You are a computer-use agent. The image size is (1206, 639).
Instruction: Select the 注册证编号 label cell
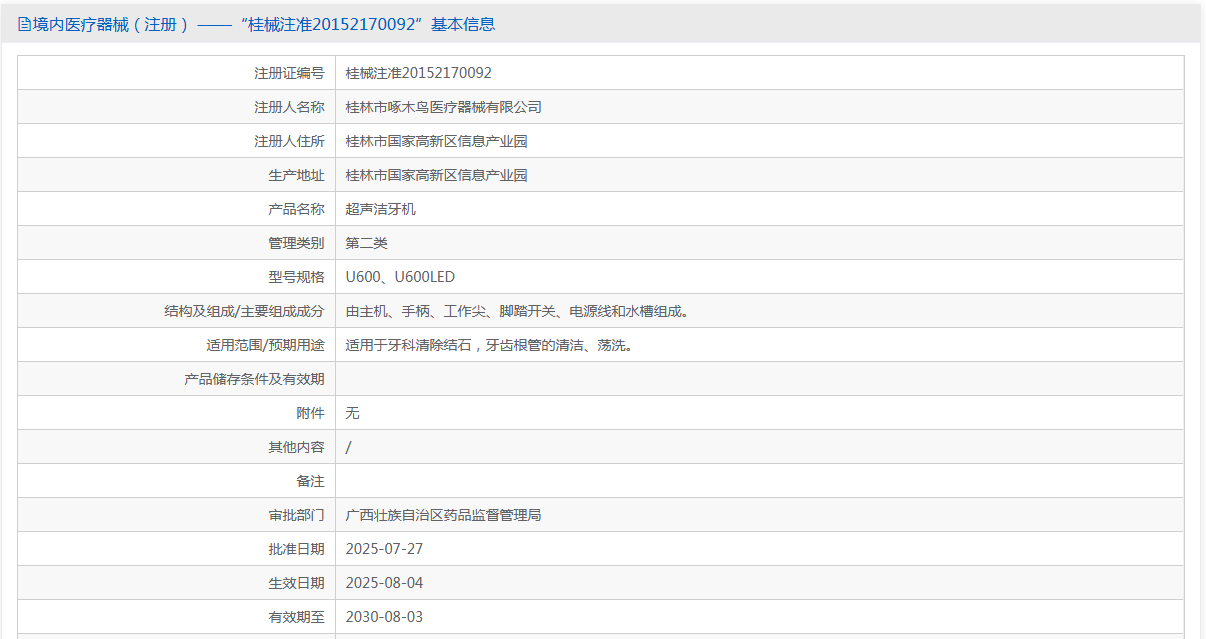click(x=177, y=73)
